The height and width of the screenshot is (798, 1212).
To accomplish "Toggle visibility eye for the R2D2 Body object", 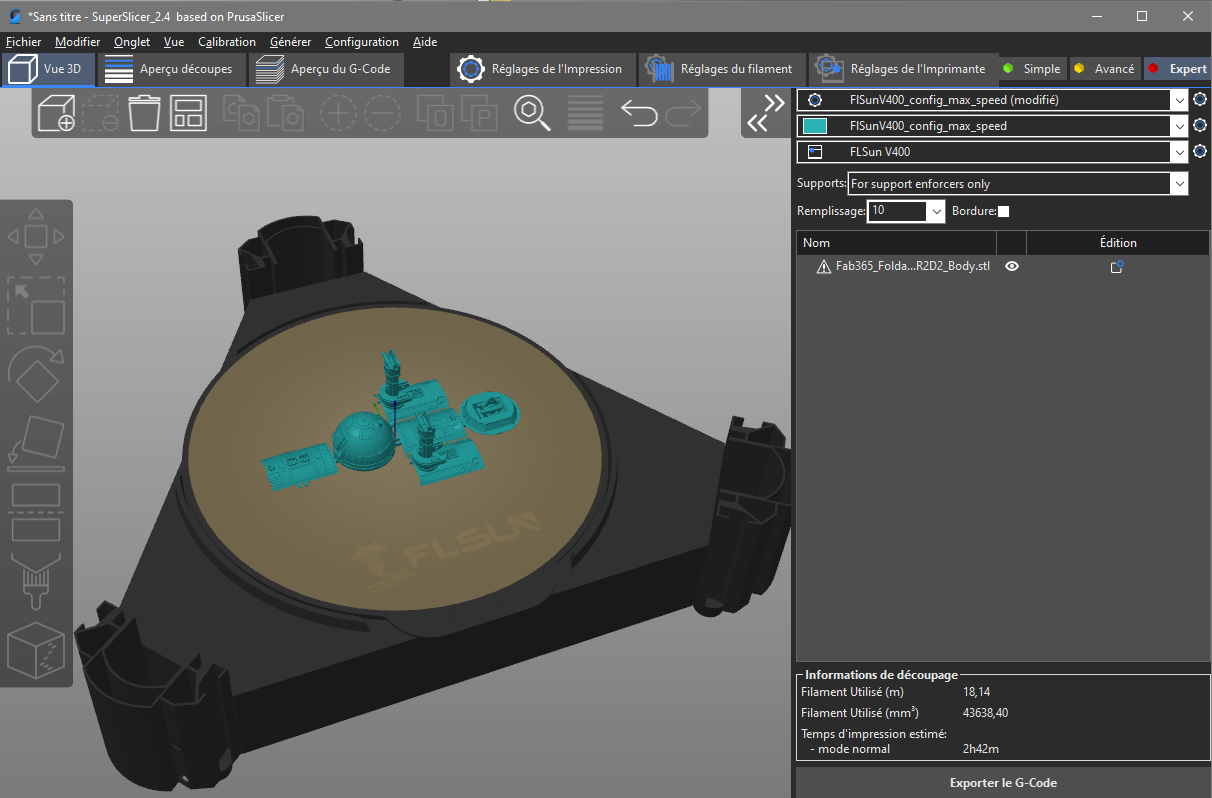I will click(1012, 267).
